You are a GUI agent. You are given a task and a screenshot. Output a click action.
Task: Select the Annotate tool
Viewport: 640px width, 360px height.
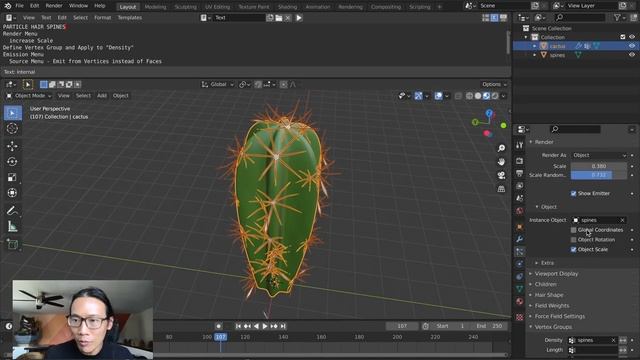pos(12,211)
